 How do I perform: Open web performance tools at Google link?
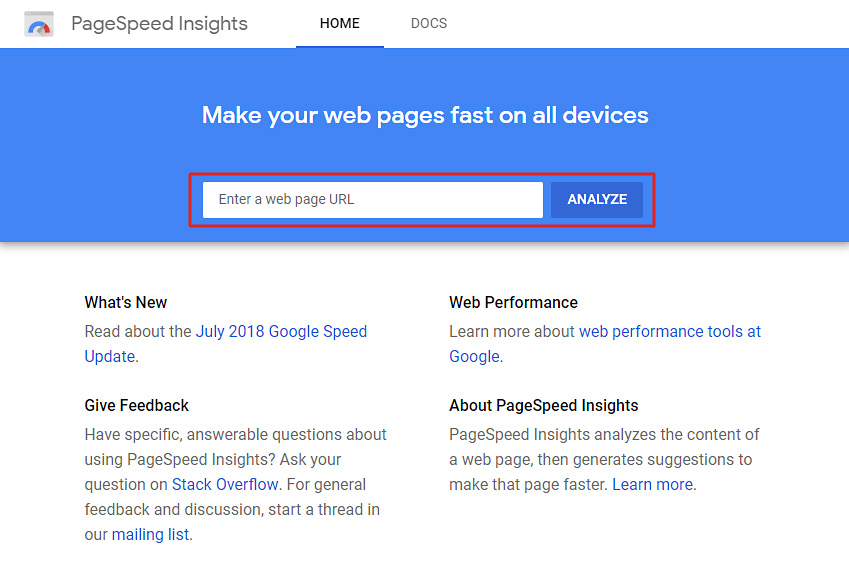(x=605, y=344)
